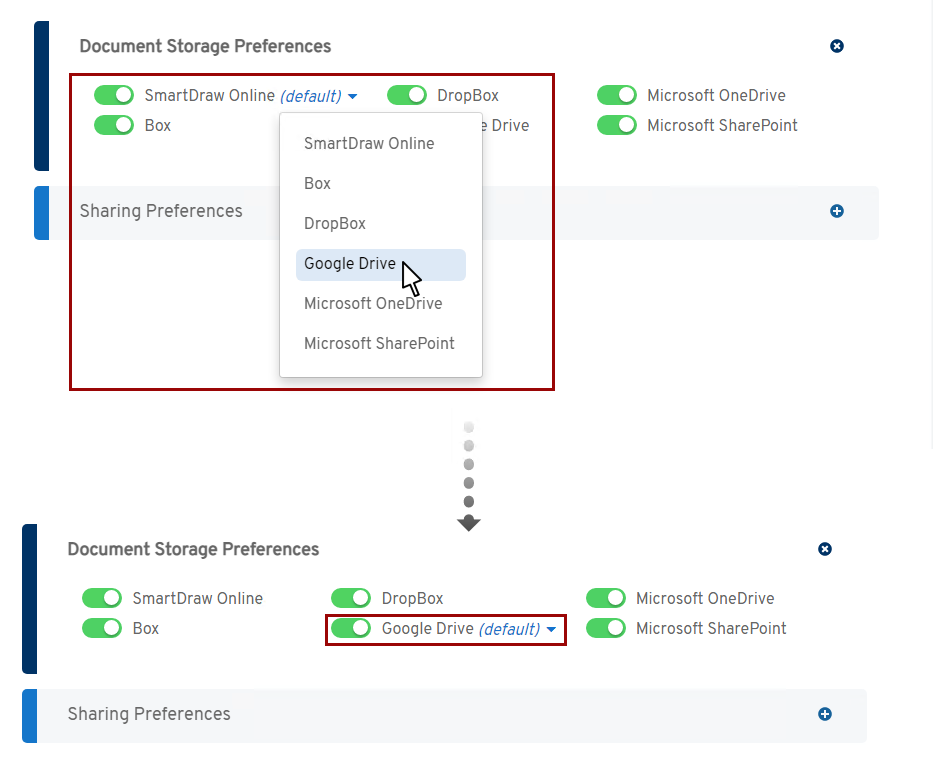The height and width of the screenshot is (769, 933).
Task: Disable Microsoft SharePoint toggle next to Google Drive default
Action: point(606,629)
